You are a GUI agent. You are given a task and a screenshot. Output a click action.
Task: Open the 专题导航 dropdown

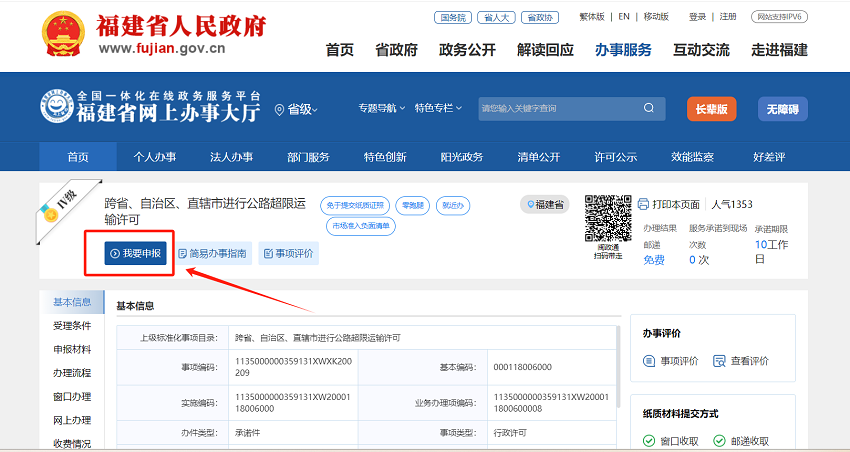pyautogui.click(x=382, y=108)
